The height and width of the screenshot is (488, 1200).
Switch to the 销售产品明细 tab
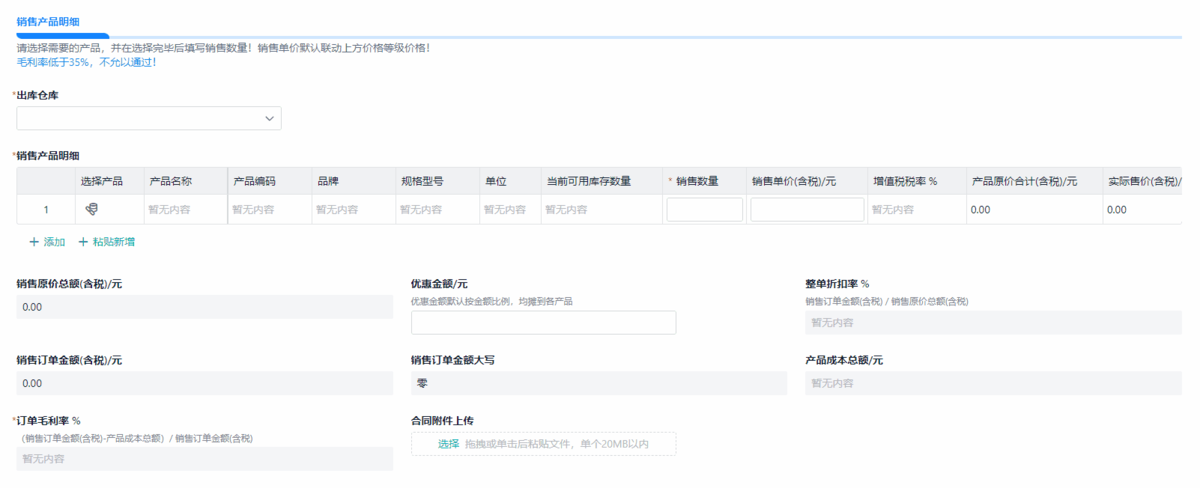49,21
